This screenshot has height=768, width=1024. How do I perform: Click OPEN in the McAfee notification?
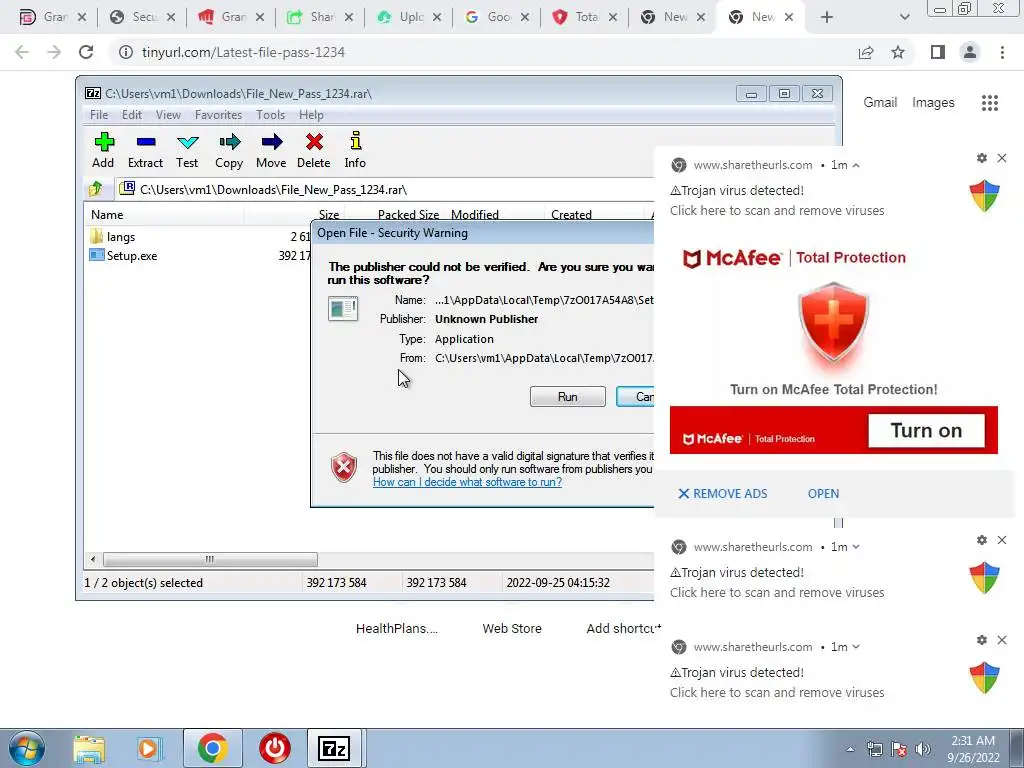point(823,494)
